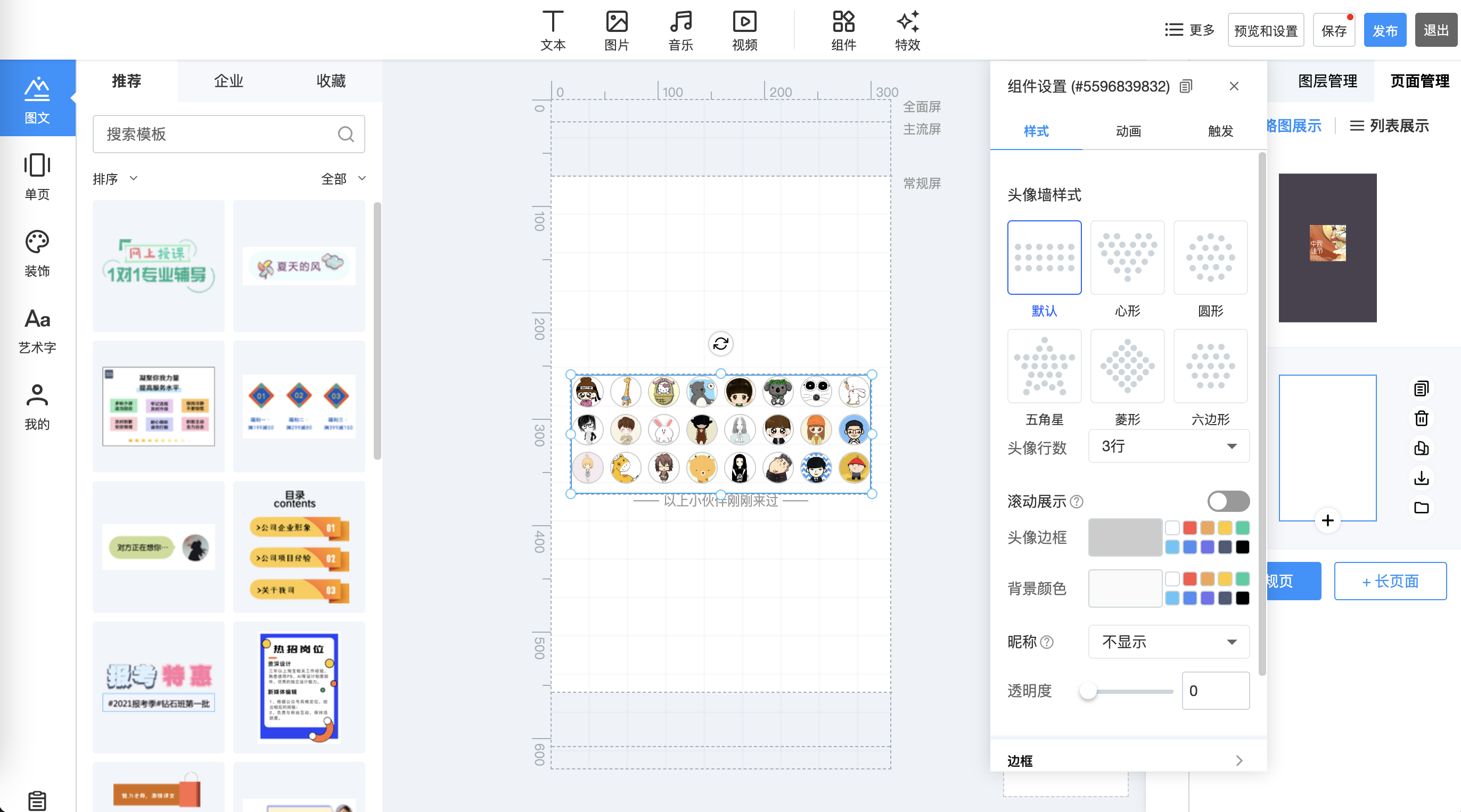Expand the 边框 section
Viewport: 1461px width, 812px height.
[x=1128, y=760]
